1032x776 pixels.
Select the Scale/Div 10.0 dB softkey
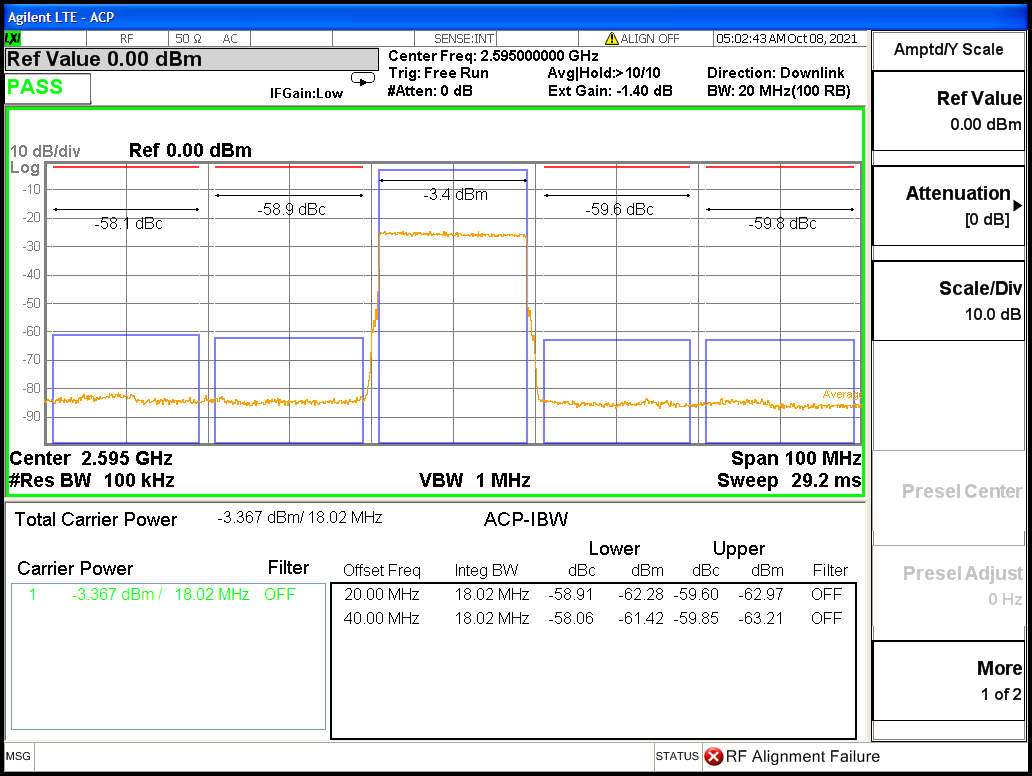pos(948,300)
